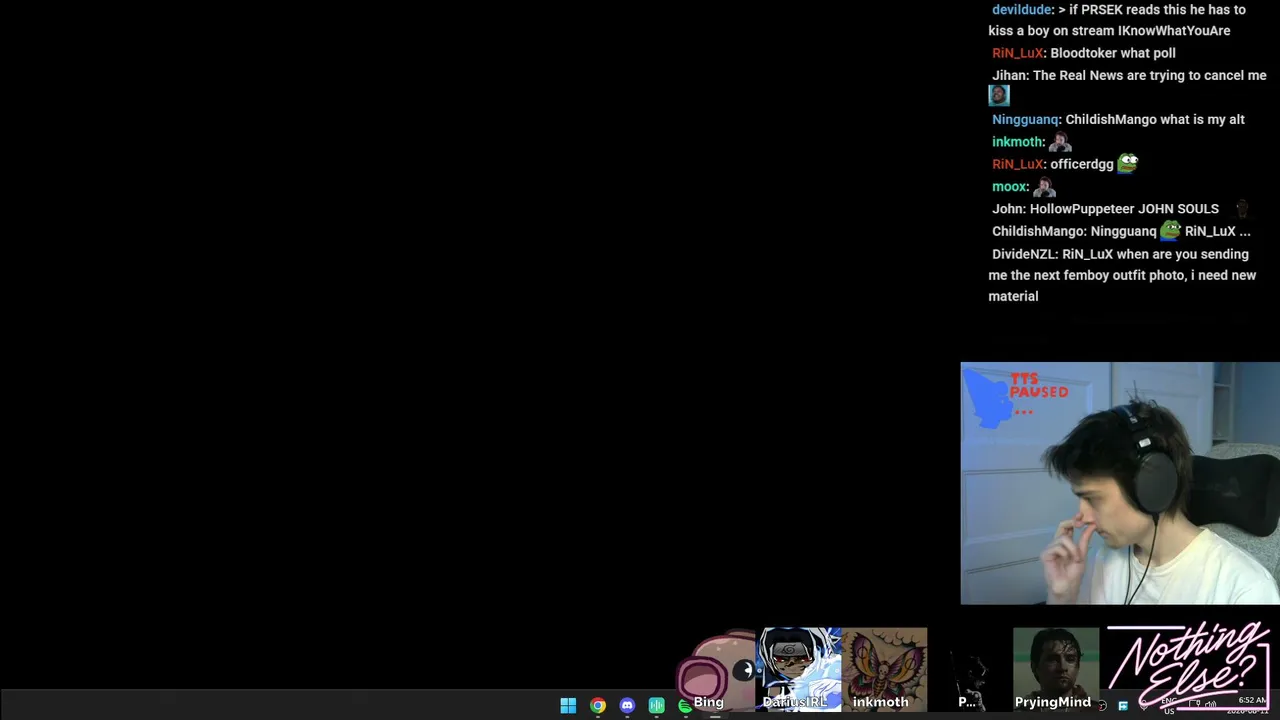
Task: Click the moox username in chat
Action: [1008, 187]
